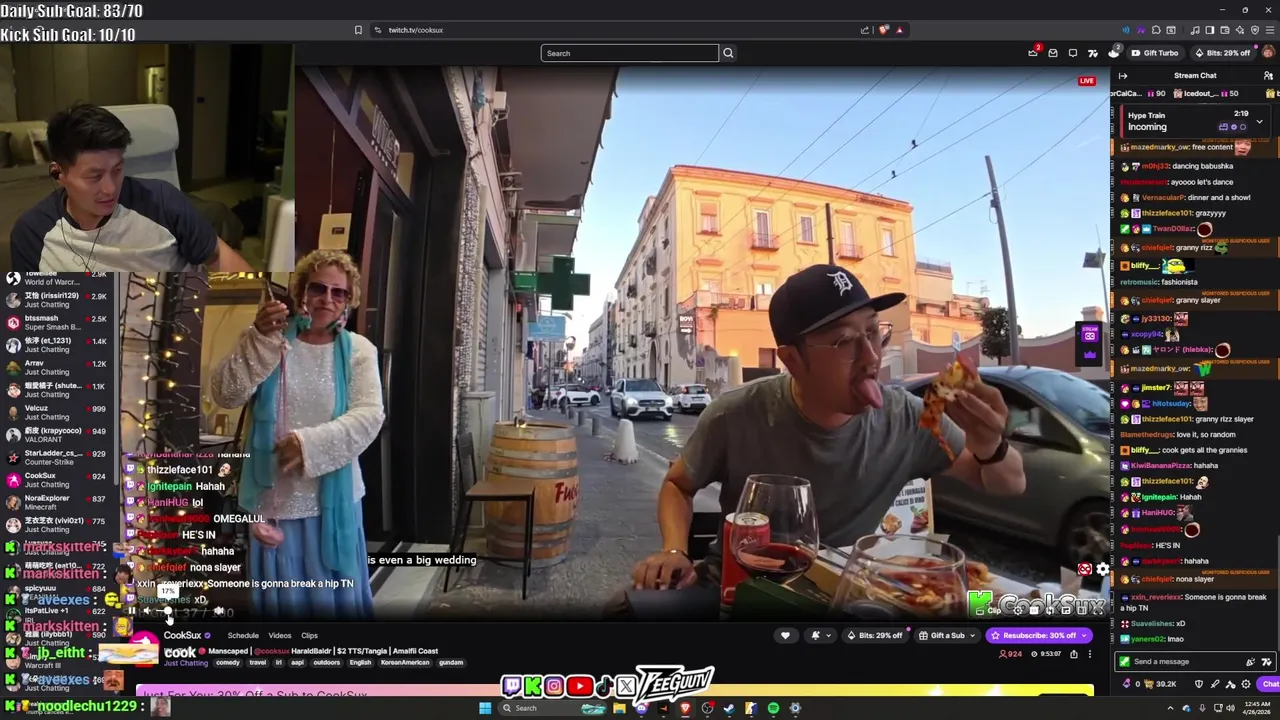
Task: Click the 7TV icon in top navigation
Action: (x=1093, y=53)
